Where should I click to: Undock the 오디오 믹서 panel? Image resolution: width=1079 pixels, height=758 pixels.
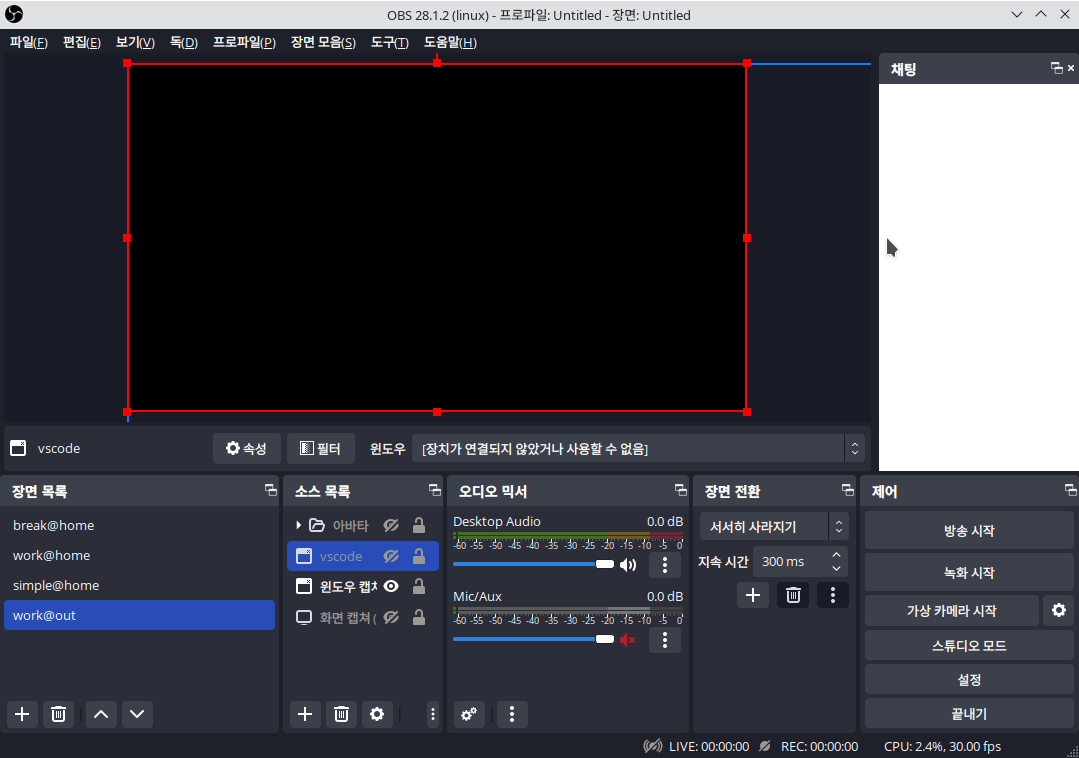(x=681, y=490)
